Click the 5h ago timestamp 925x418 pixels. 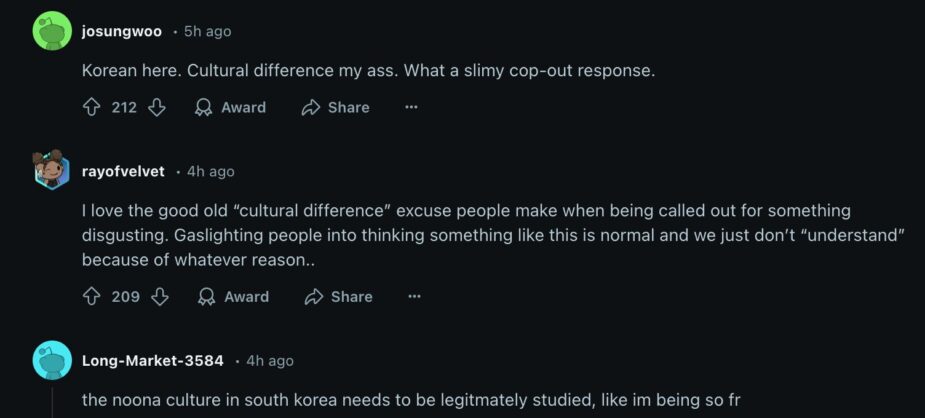[207, 31]
